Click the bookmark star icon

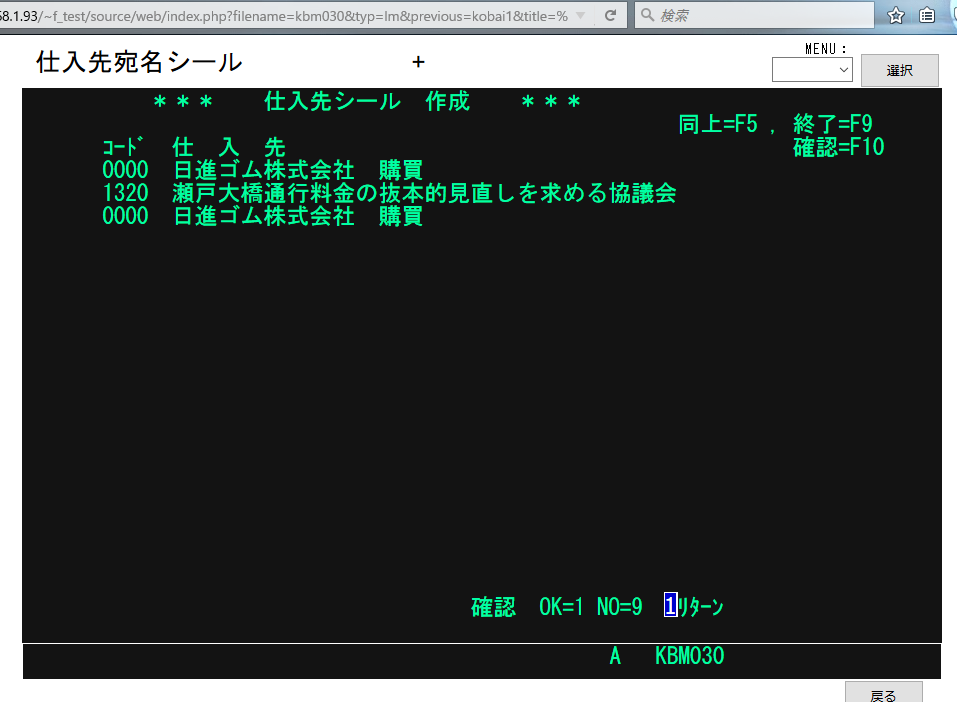point(896,15)
